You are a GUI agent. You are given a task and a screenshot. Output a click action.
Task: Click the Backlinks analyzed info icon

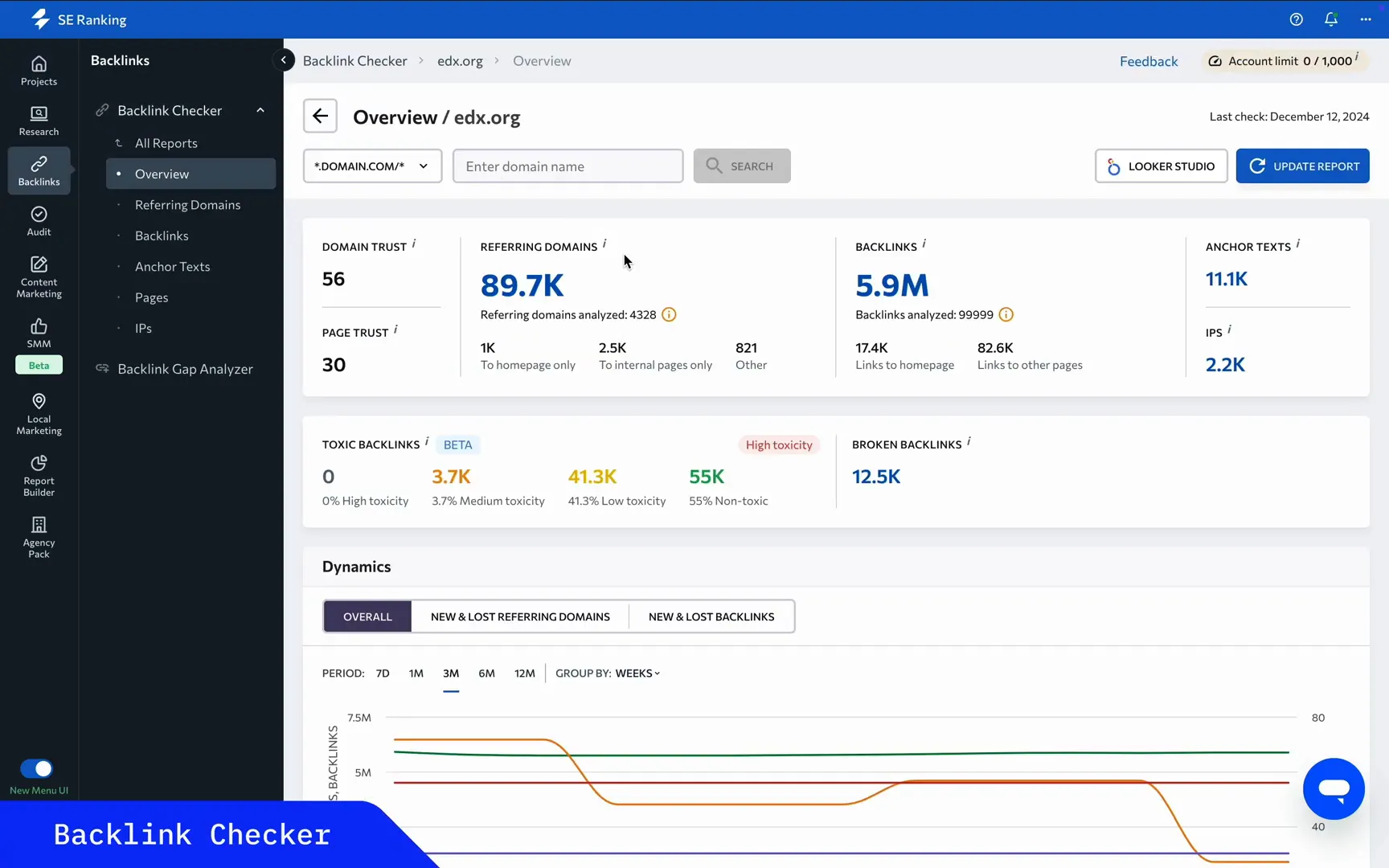[1006, 314]
